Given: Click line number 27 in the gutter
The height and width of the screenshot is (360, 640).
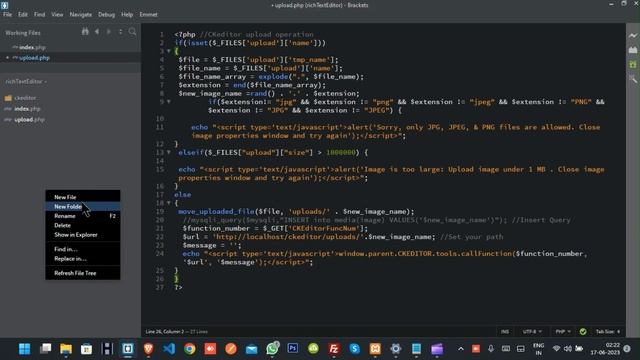Looking at the screenshot, I should pyautogui.click(x=161, y=287).
